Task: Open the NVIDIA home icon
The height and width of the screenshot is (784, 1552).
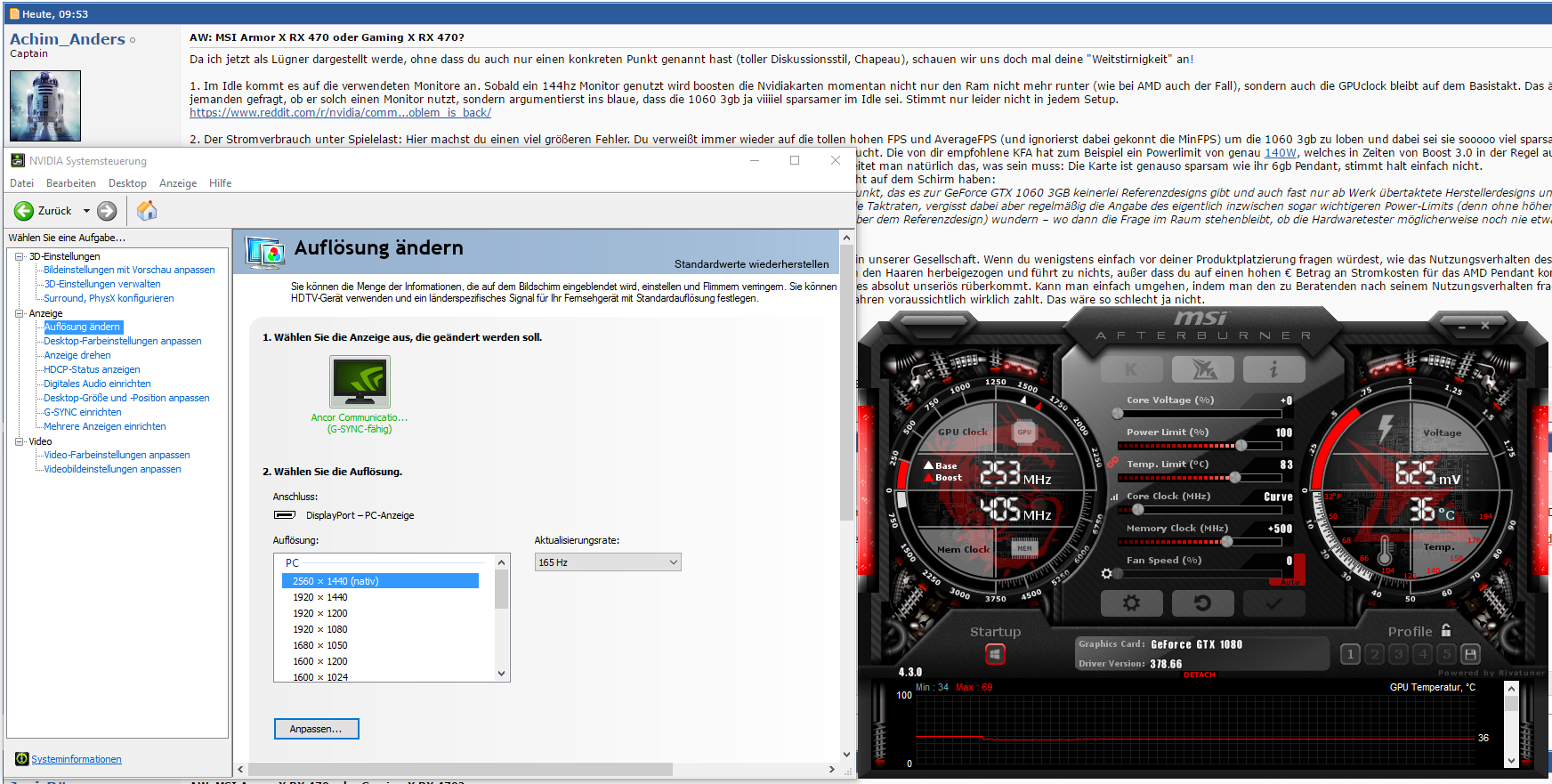Action: [x=147, y=211]
